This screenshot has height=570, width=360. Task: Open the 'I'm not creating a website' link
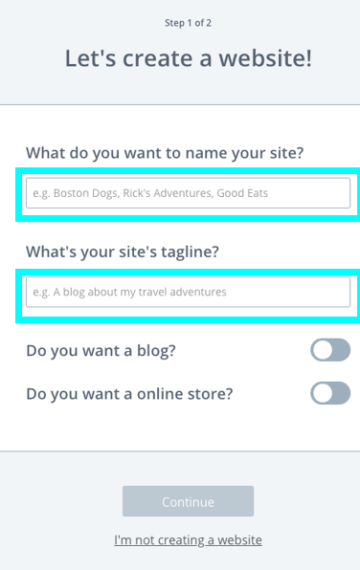[x=188, y=540]
